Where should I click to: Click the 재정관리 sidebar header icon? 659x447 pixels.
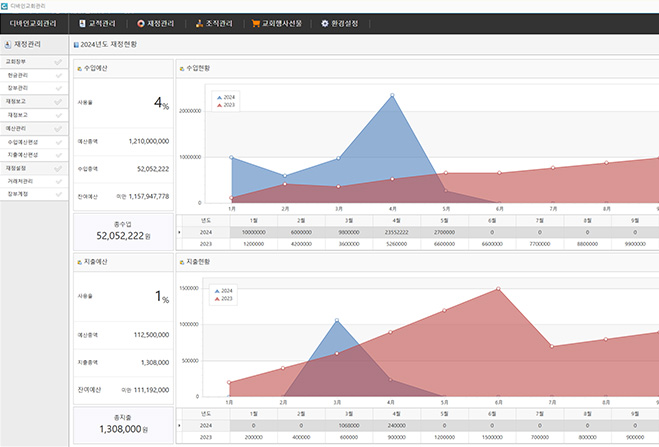[8, 44]
